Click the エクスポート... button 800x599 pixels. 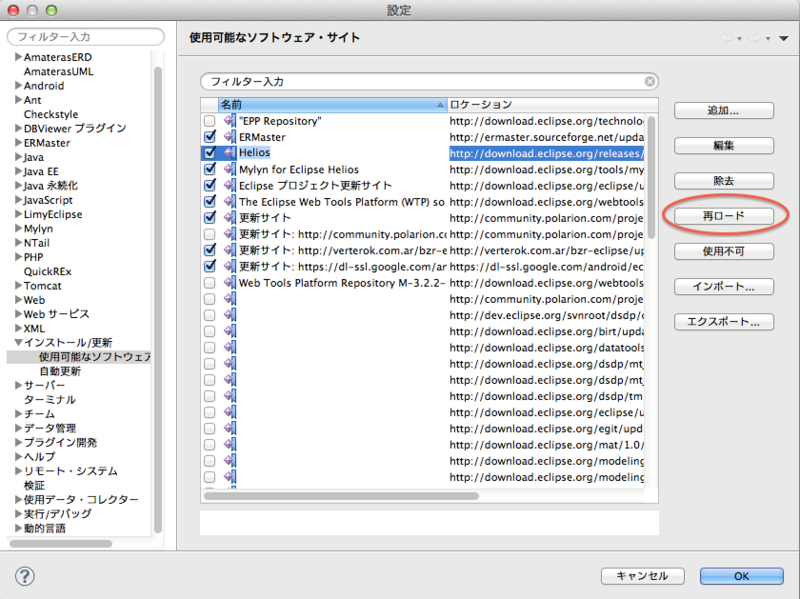tap(723, 322)
